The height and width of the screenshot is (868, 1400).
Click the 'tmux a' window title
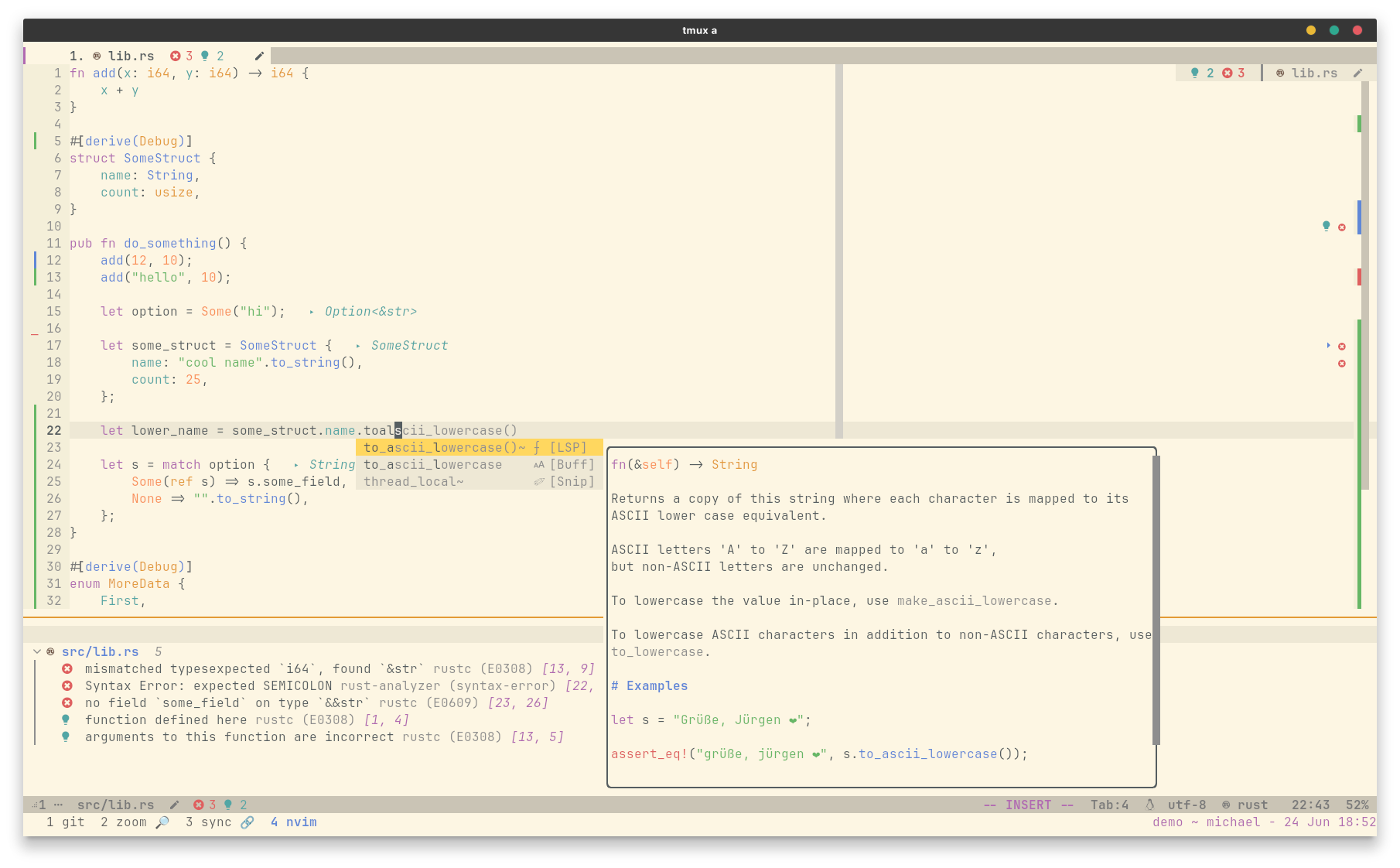(699, 30)
